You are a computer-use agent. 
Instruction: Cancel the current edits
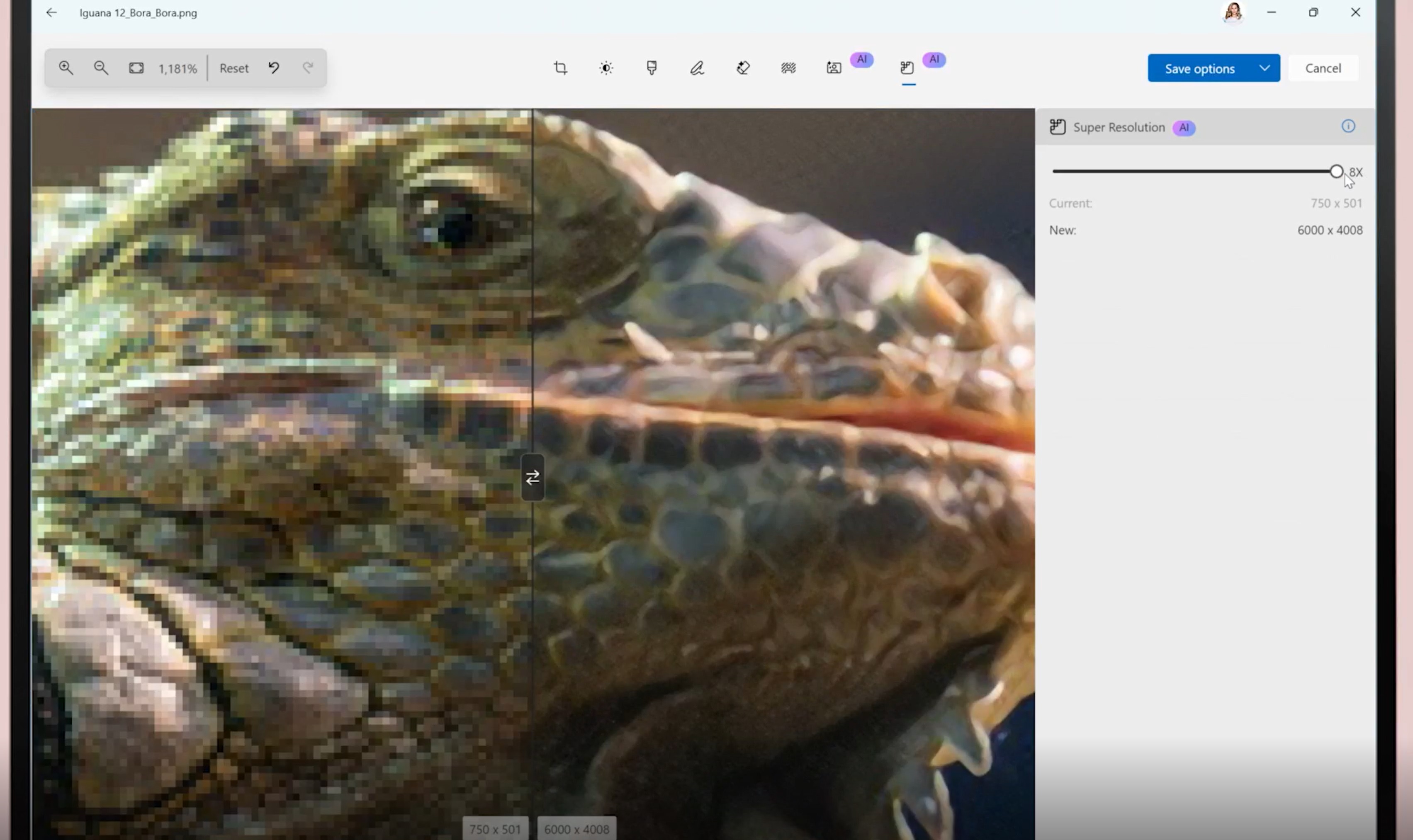point(1323,68)
